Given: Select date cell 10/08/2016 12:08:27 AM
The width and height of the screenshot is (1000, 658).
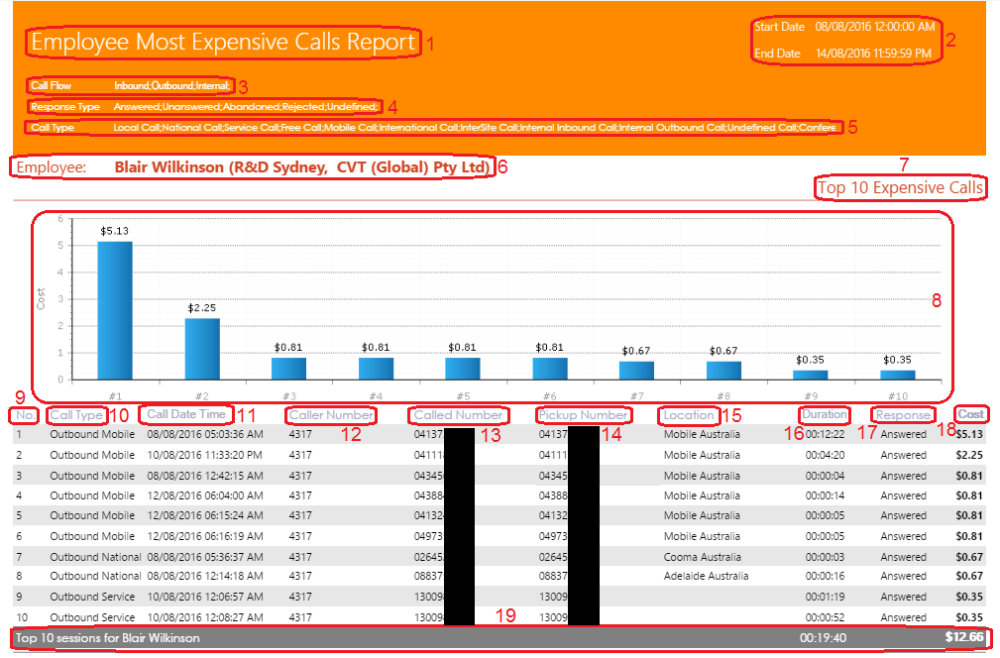Looking at the screenshot, I should coord(205,617).
